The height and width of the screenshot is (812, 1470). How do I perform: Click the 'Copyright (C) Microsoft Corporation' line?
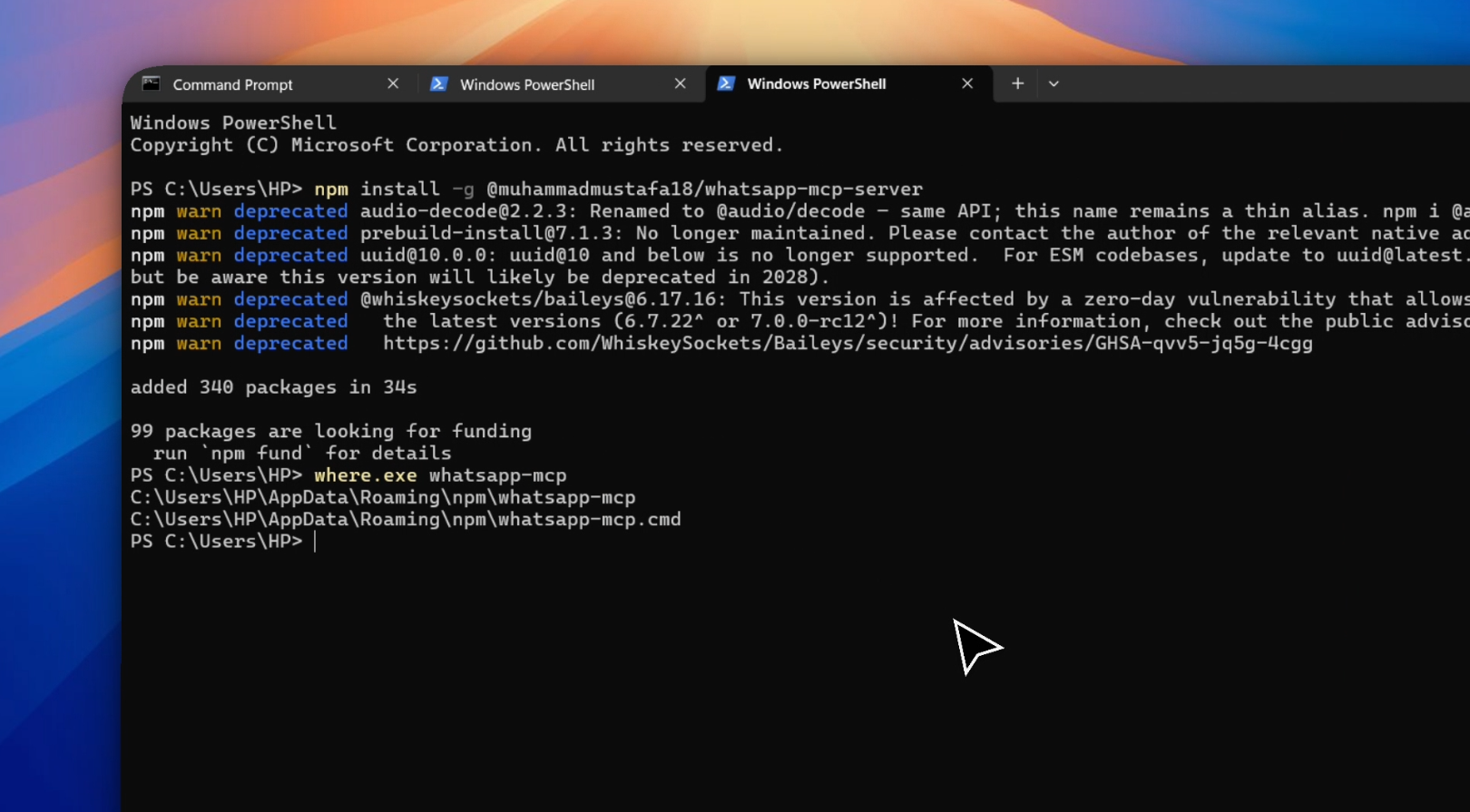(456, 145)
